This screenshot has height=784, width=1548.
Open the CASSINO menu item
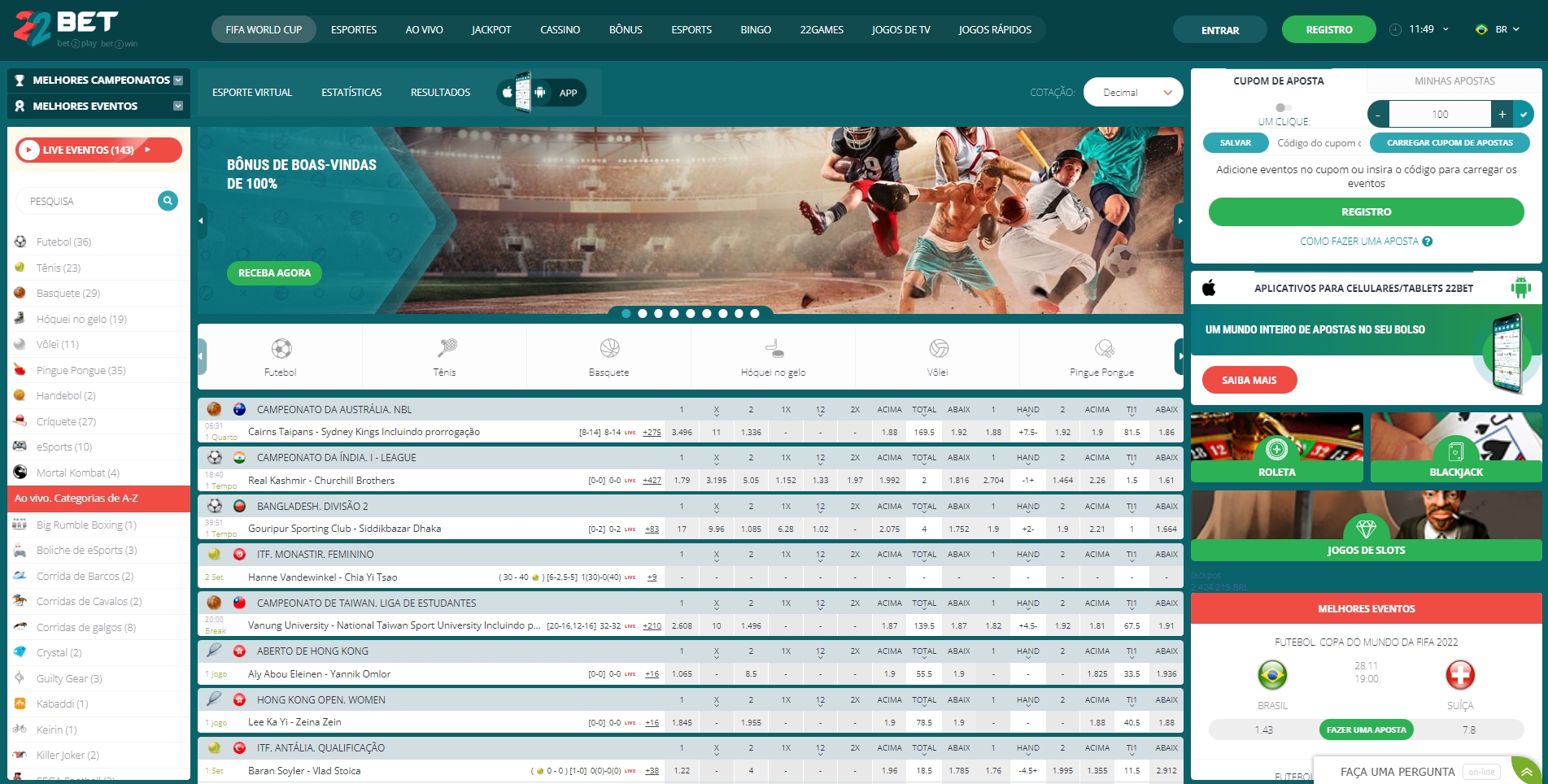559,29
